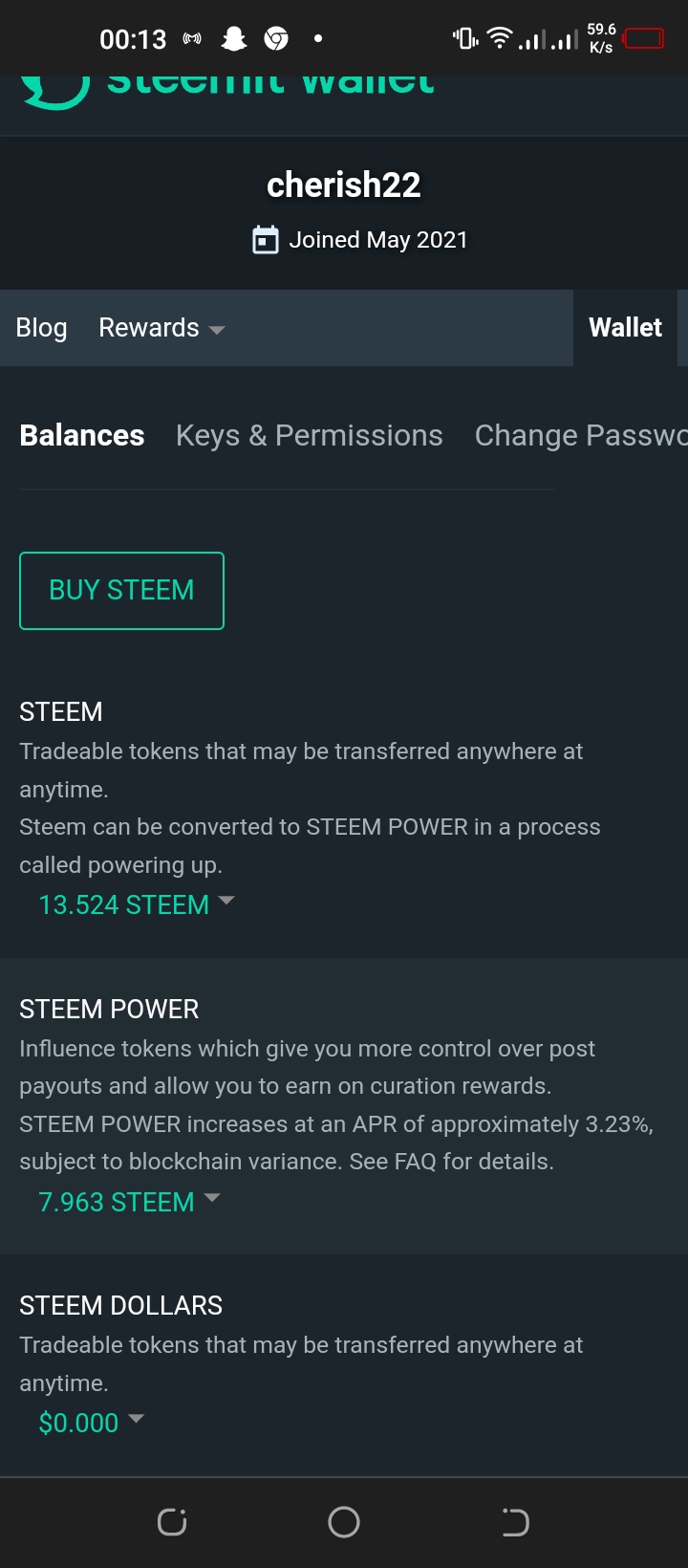Select the Balances sub-tab
Image resolution: width=688 pixels, height=1568 pixels.
pyautogui.click(x=82, y=436)
